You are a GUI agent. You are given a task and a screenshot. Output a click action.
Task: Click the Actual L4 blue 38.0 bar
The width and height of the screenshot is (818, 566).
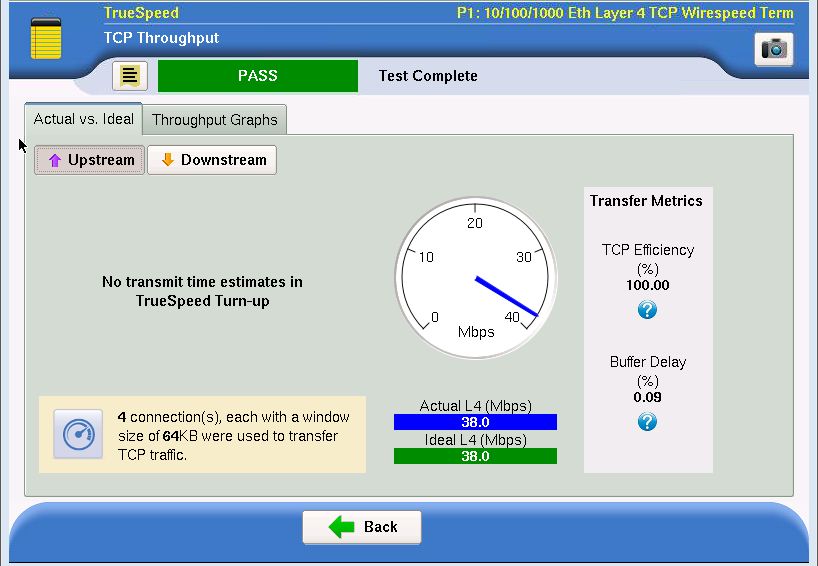[475, 422]
